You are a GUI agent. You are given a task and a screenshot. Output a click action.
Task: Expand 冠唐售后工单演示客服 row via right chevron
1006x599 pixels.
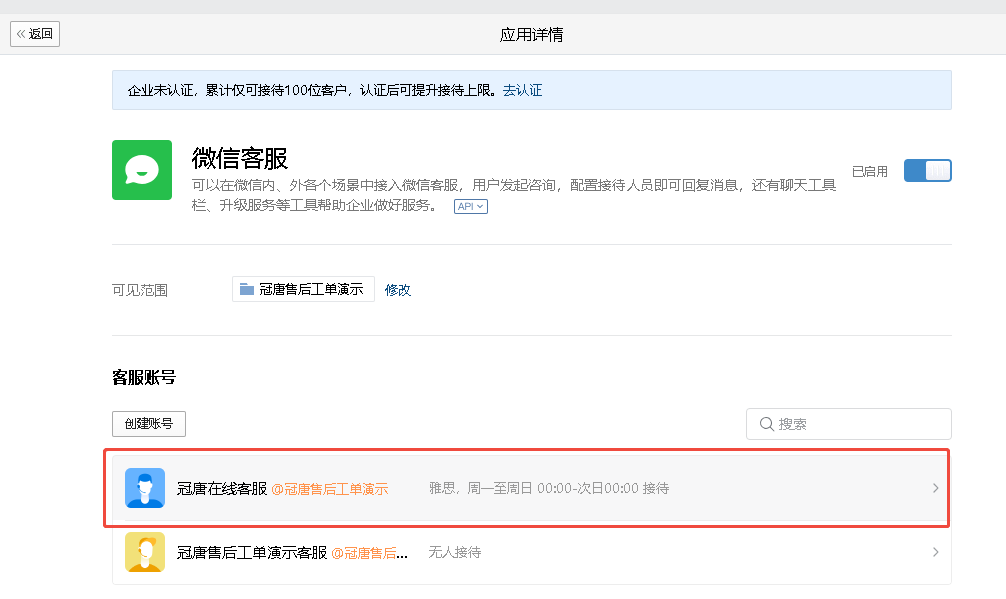pos(935,552)
